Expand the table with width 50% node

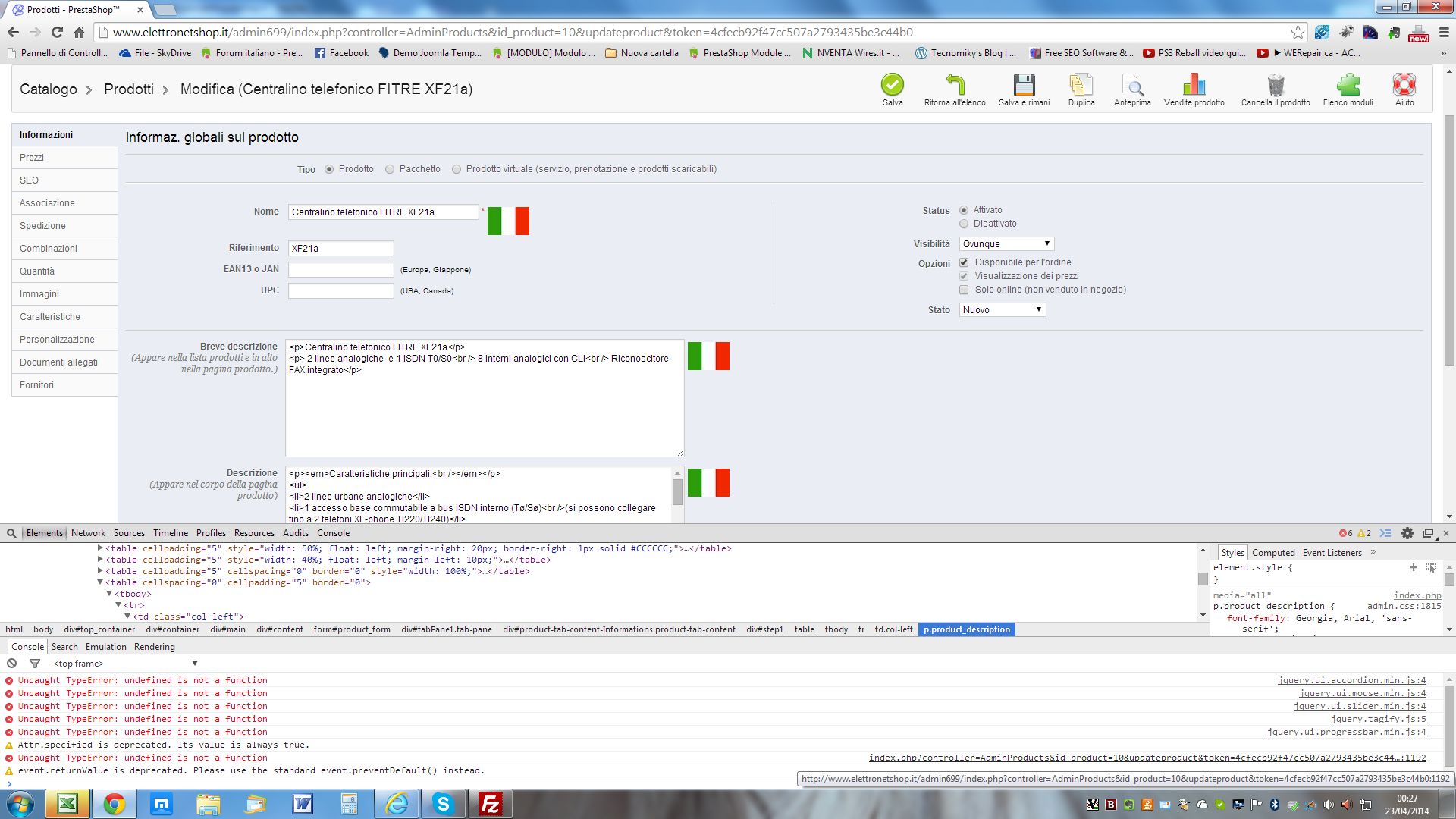[100, 548]
